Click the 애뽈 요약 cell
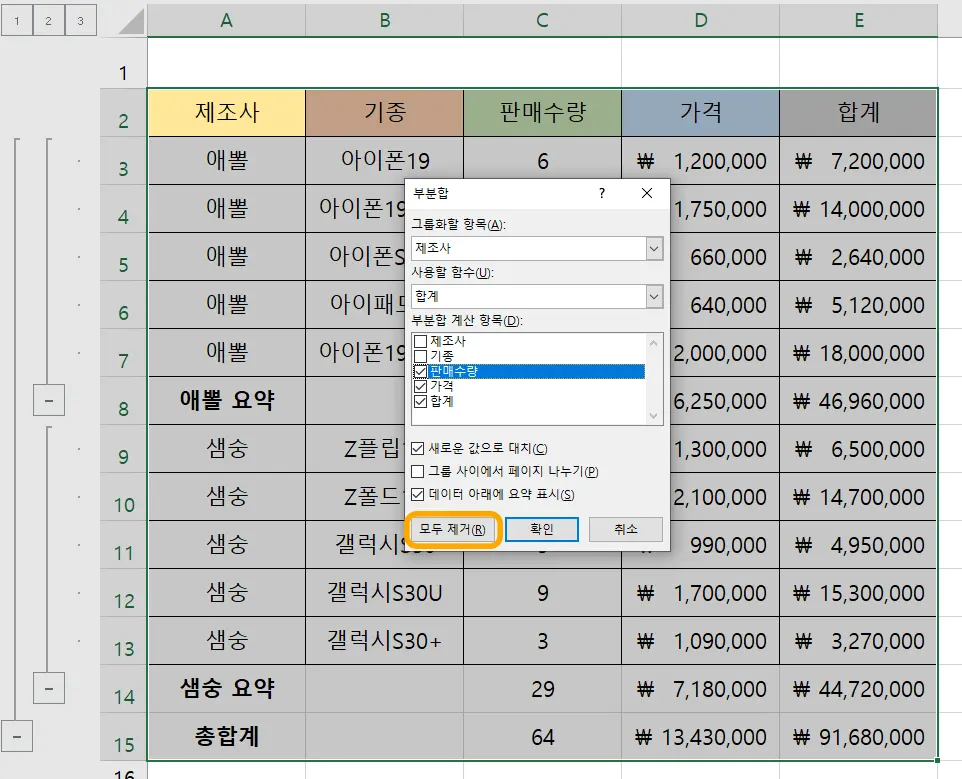This screenshot has width=962, height=779. 226,401
